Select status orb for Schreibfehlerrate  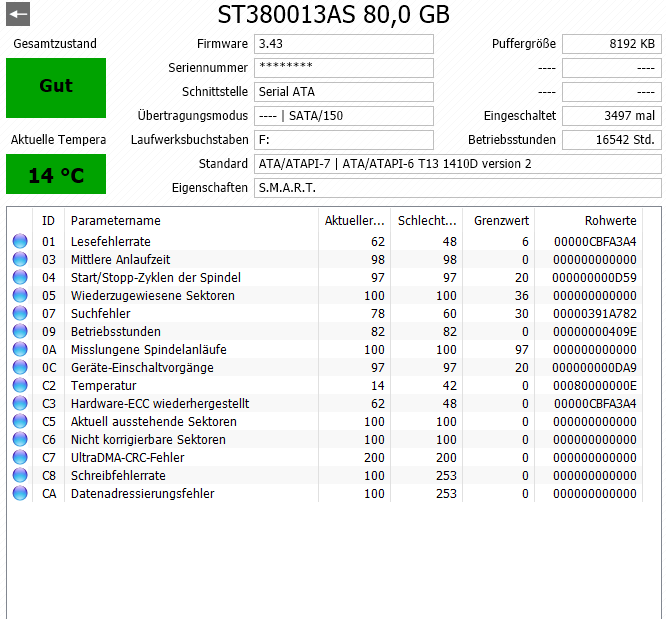click(x=20, y=475)
